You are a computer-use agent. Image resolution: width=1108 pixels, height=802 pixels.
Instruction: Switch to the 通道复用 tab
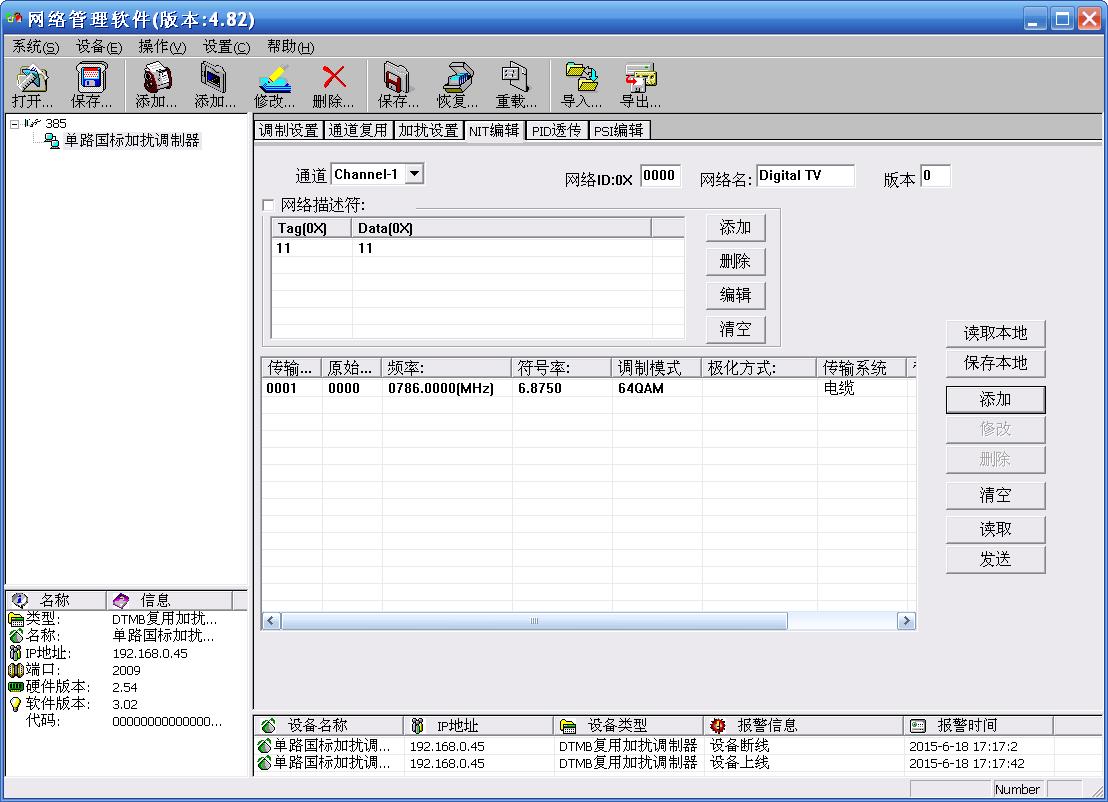coord(358,130)
